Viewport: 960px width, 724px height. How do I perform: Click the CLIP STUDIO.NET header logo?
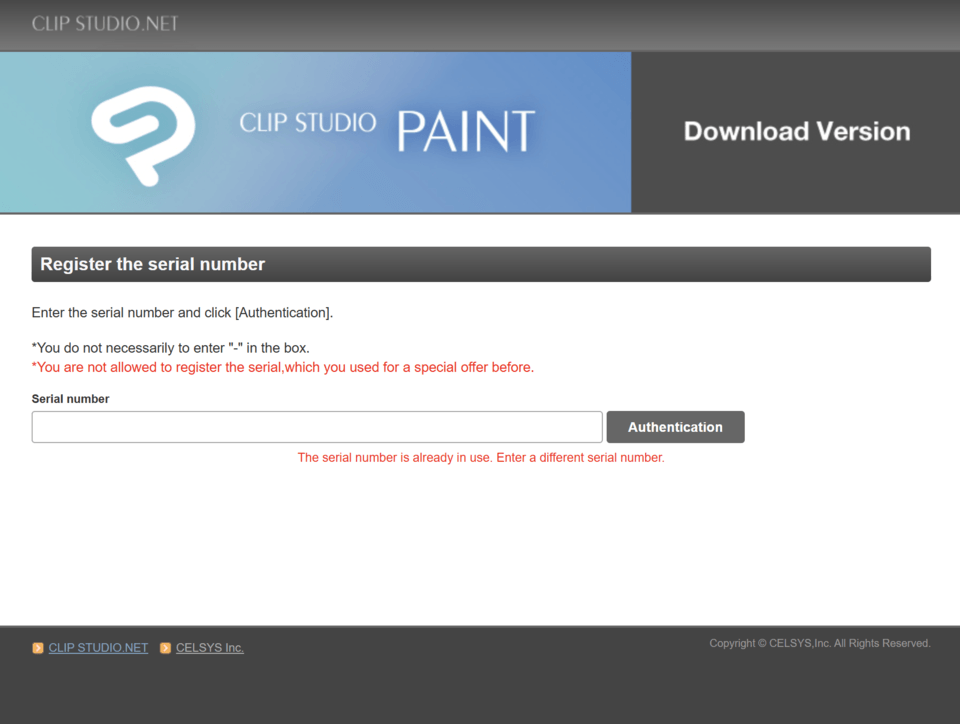click(105, 23)
